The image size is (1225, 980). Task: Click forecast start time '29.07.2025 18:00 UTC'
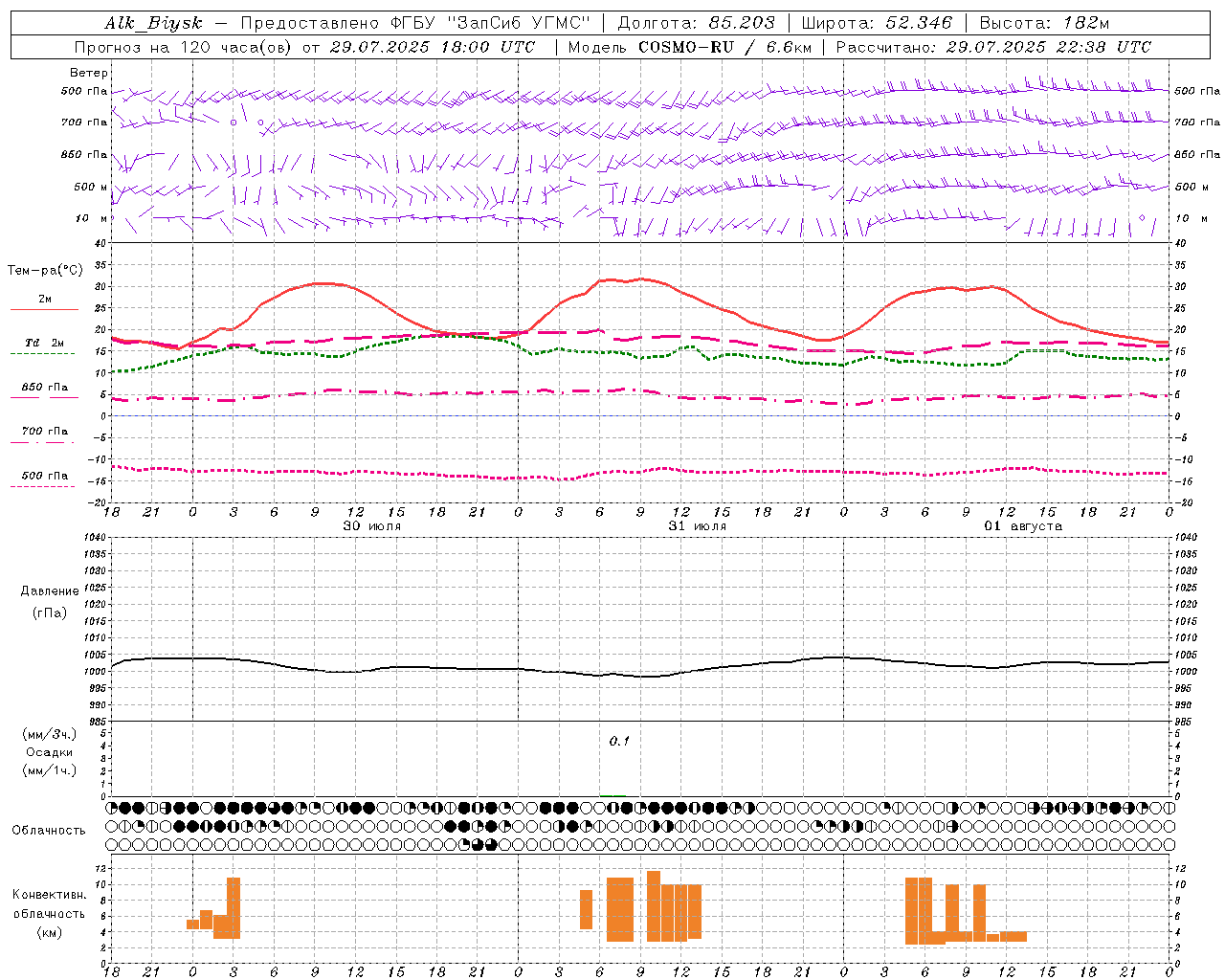click(x=432, y=47)
